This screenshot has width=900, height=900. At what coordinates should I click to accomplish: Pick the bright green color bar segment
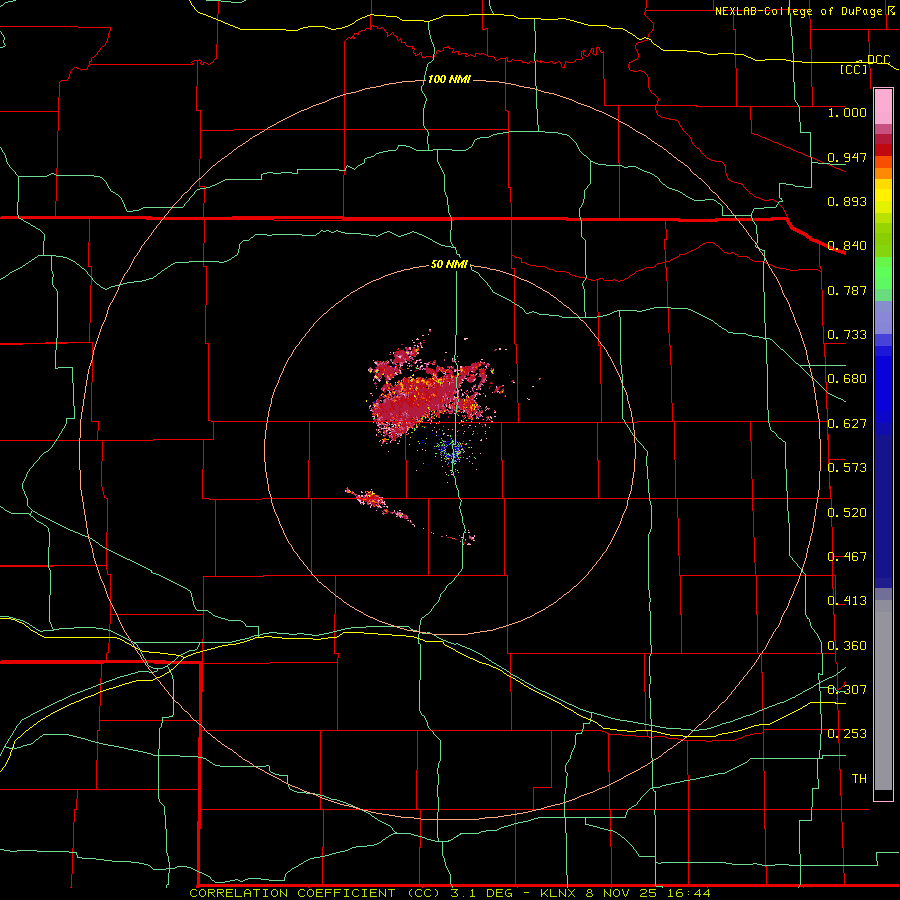click(x=883, y=273)
